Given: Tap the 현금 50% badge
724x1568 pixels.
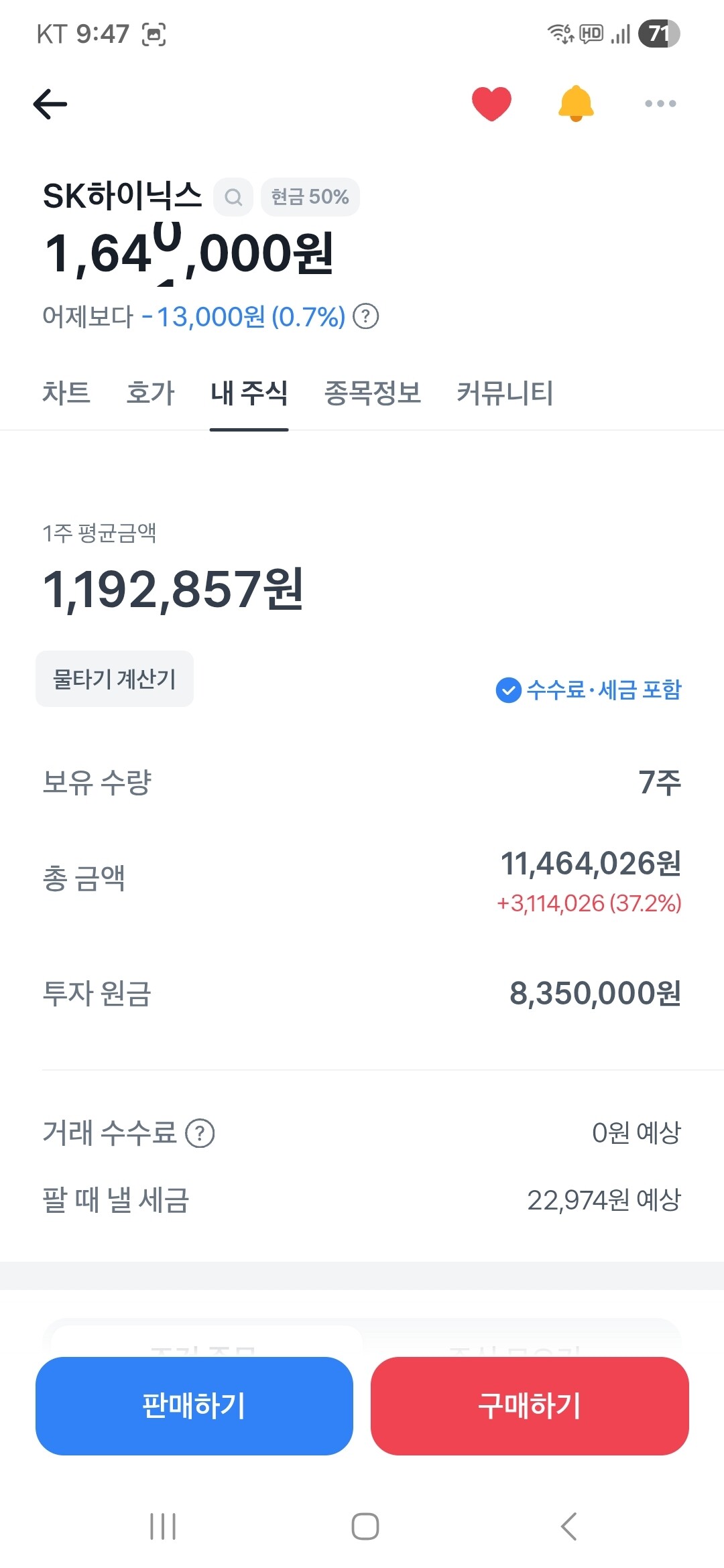Looking at the screenshot, I should (310, 197).
